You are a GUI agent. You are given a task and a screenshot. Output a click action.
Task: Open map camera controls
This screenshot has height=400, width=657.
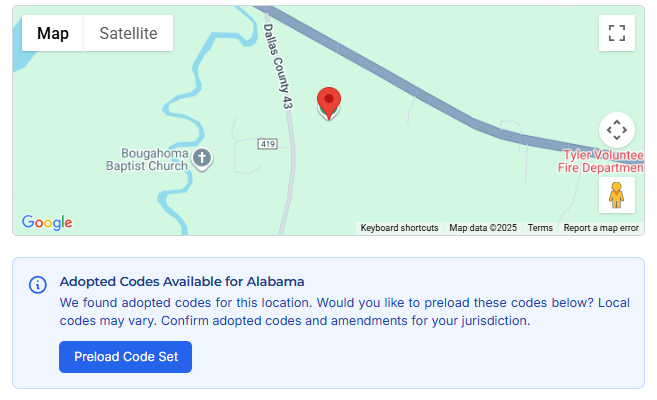pyautogui.click(x=617, y=130)
